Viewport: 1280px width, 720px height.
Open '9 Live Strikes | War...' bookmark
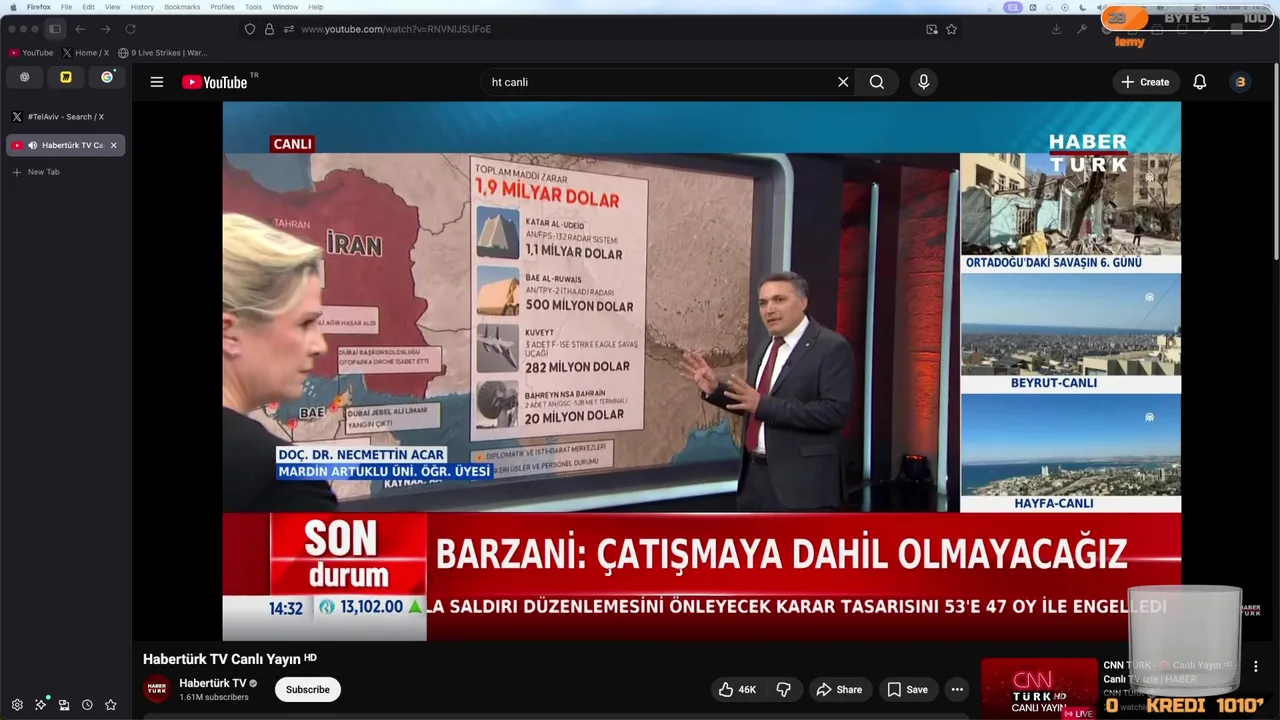pos(163,53)
